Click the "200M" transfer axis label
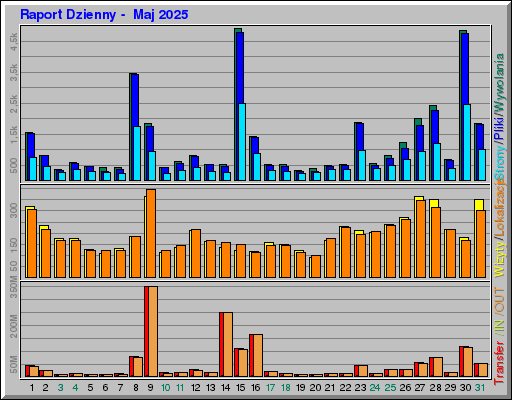 (x=14, y=326)
